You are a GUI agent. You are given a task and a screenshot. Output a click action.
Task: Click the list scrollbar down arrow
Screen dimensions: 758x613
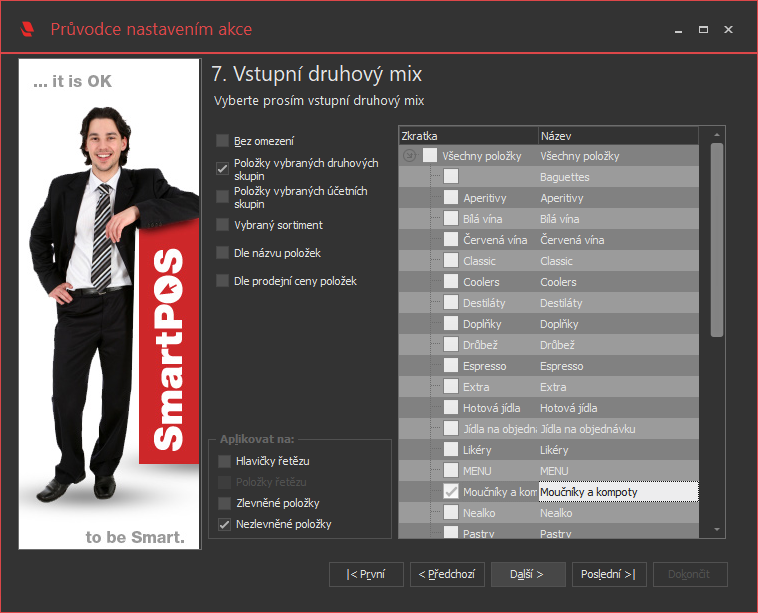[x=717, y=530]
